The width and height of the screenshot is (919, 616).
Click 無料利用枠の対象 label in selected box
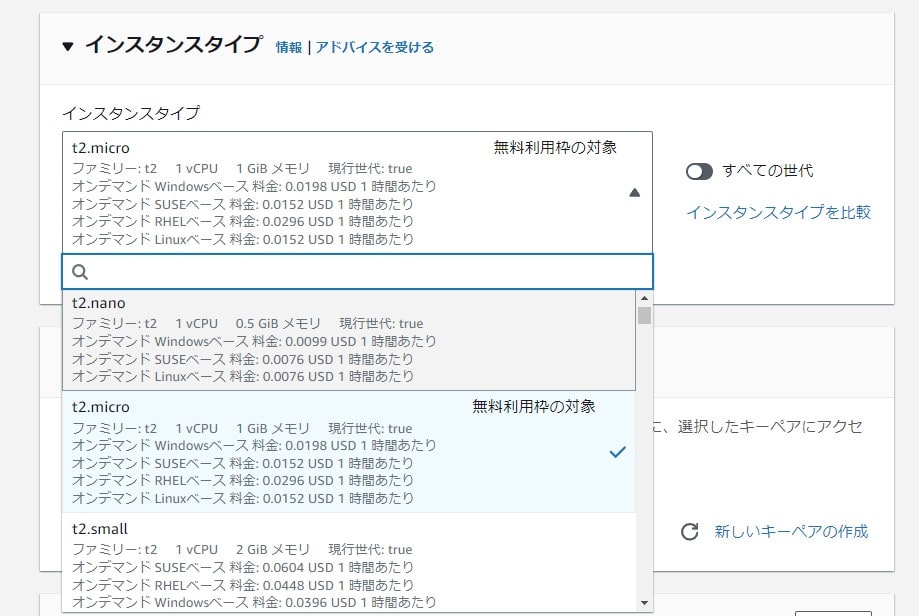click(555, 148)
